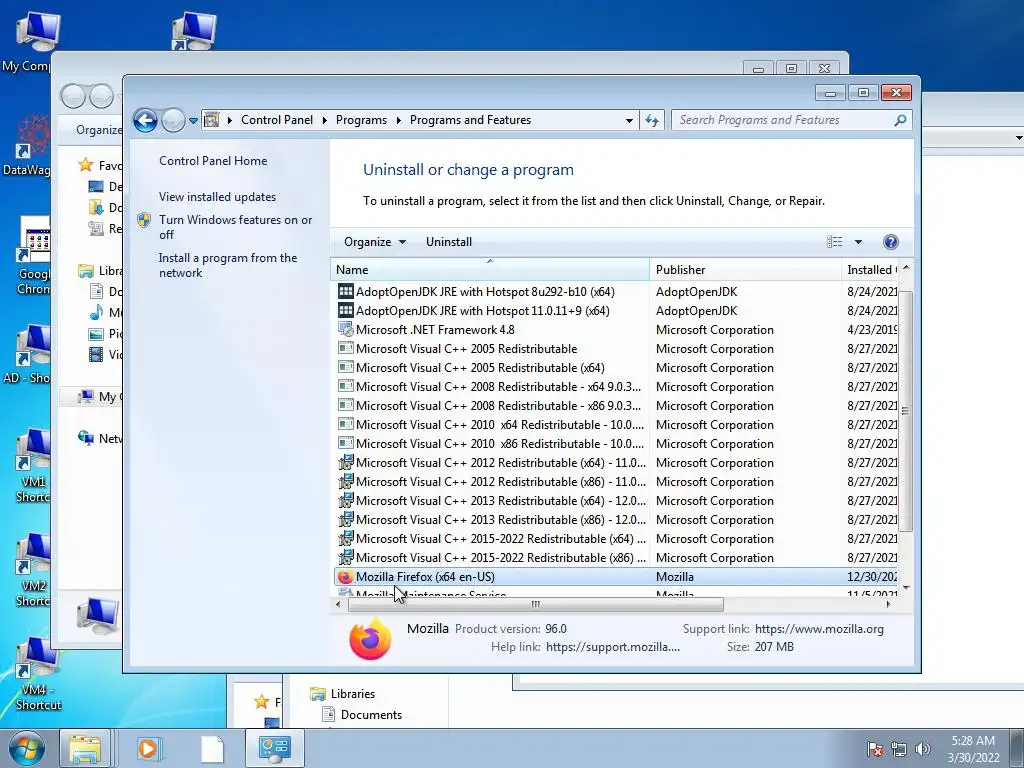The height and width of the screenshot is (768, 1024).
Task: Click the search magnifier icon
Action: coord(901,120)
